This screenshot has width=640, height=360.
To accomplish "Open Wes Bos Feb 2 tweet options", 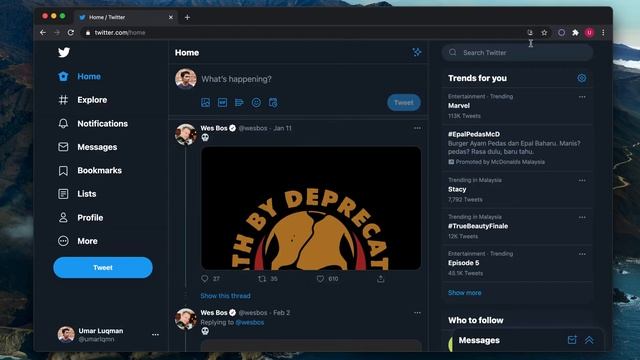I will tap(417, 313).
